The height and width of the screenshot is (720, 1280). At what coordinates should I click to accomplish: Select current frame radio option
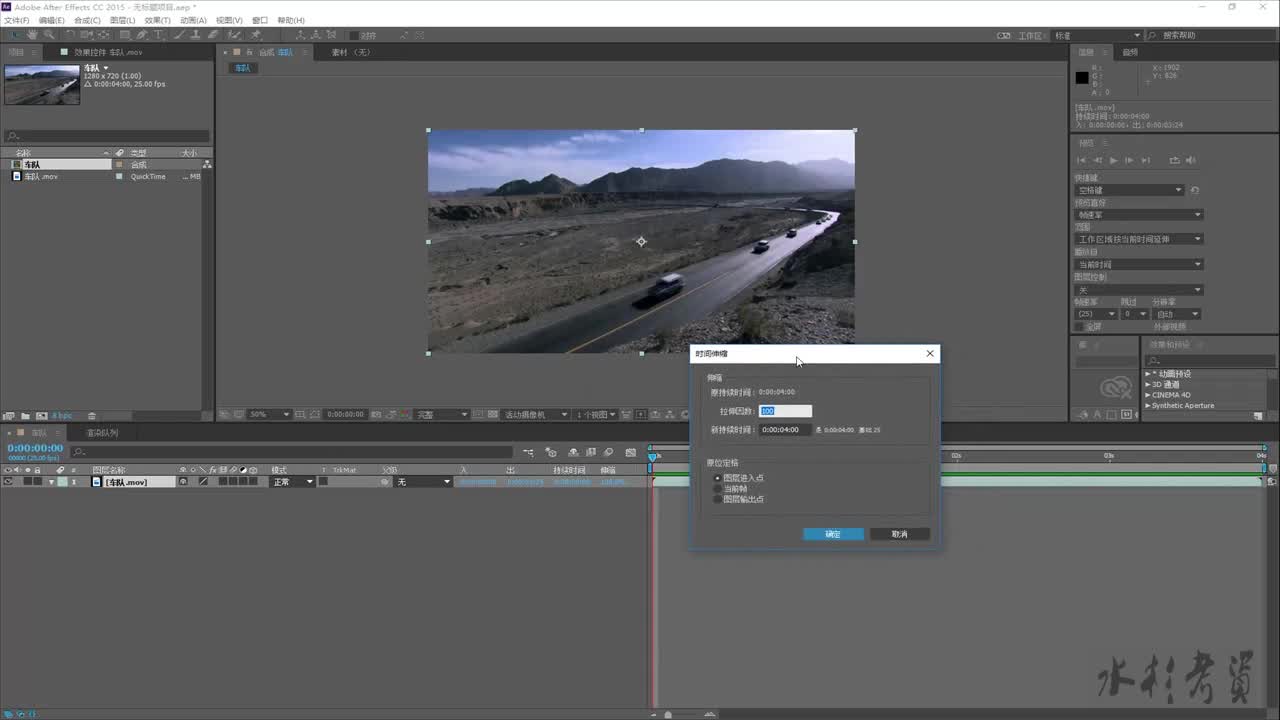pos(717,488)
